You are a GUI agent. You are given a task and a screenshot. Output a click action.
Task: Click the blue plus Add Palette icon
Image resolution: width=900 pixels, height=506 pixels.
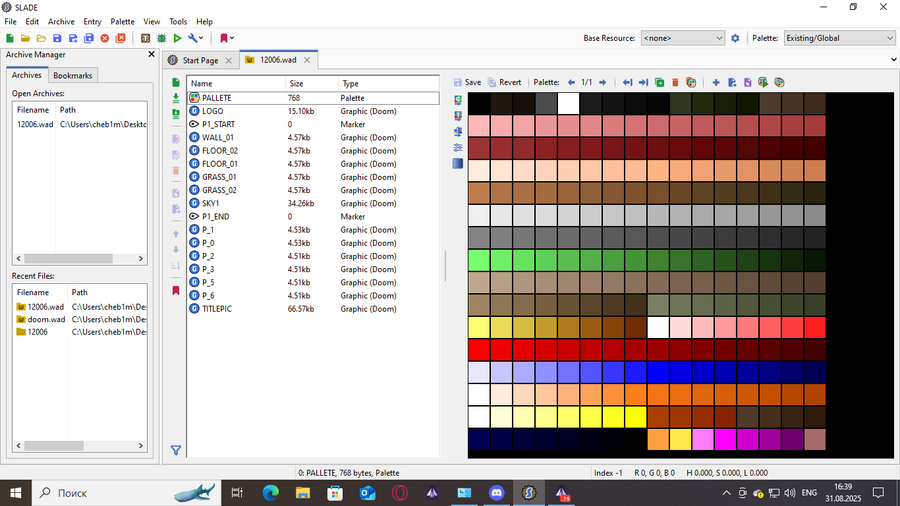716,83
